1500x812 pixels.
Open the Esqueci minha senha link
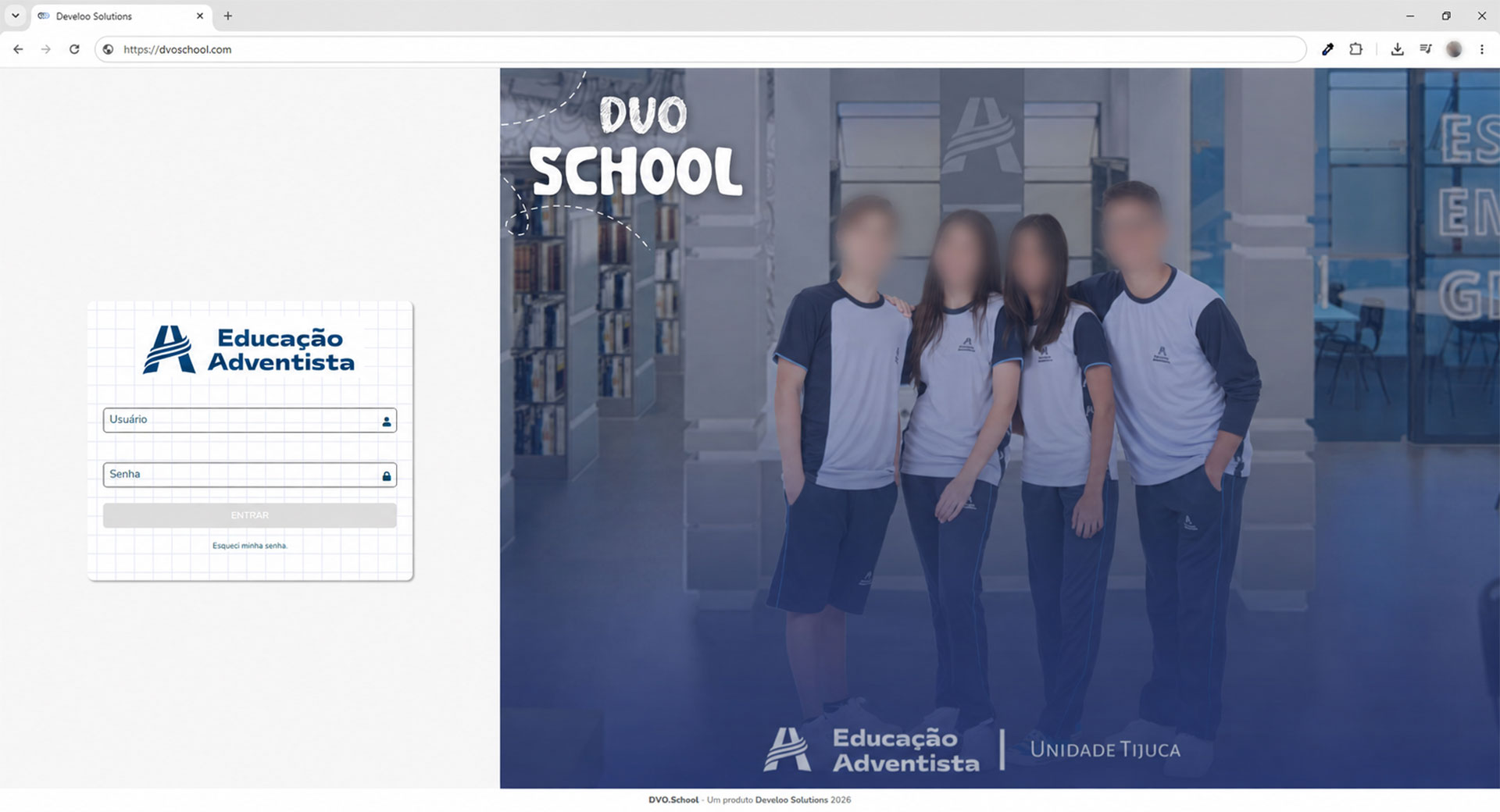point(250,546)
